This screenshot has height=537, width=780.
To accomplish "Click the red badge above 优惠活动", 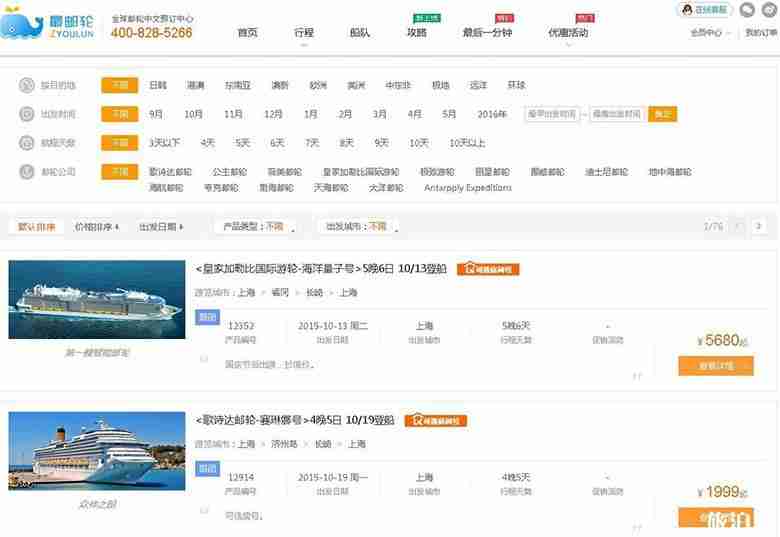I will [585, 18].
